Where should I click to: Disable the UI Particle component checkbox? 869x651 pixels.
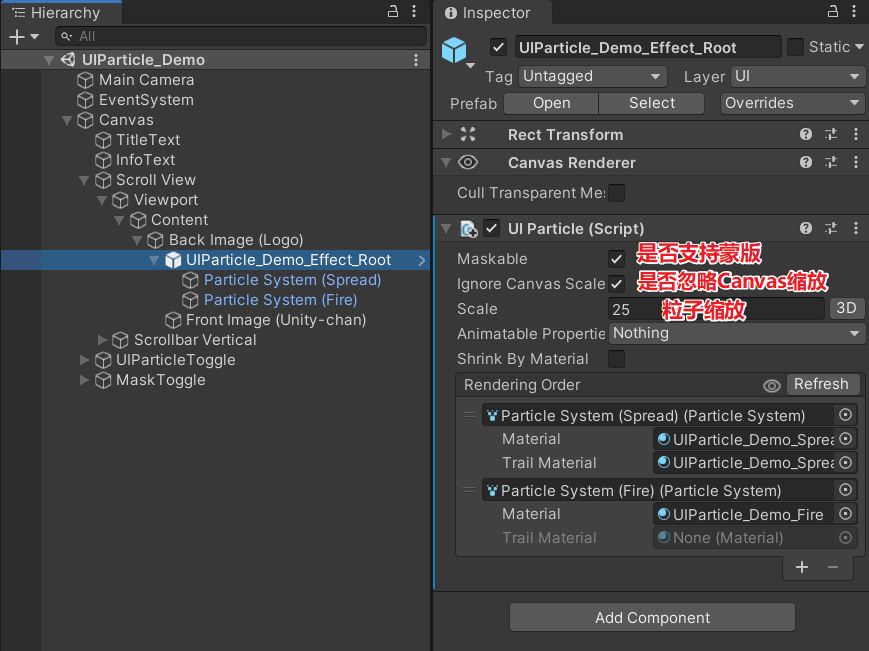(492, 228)
